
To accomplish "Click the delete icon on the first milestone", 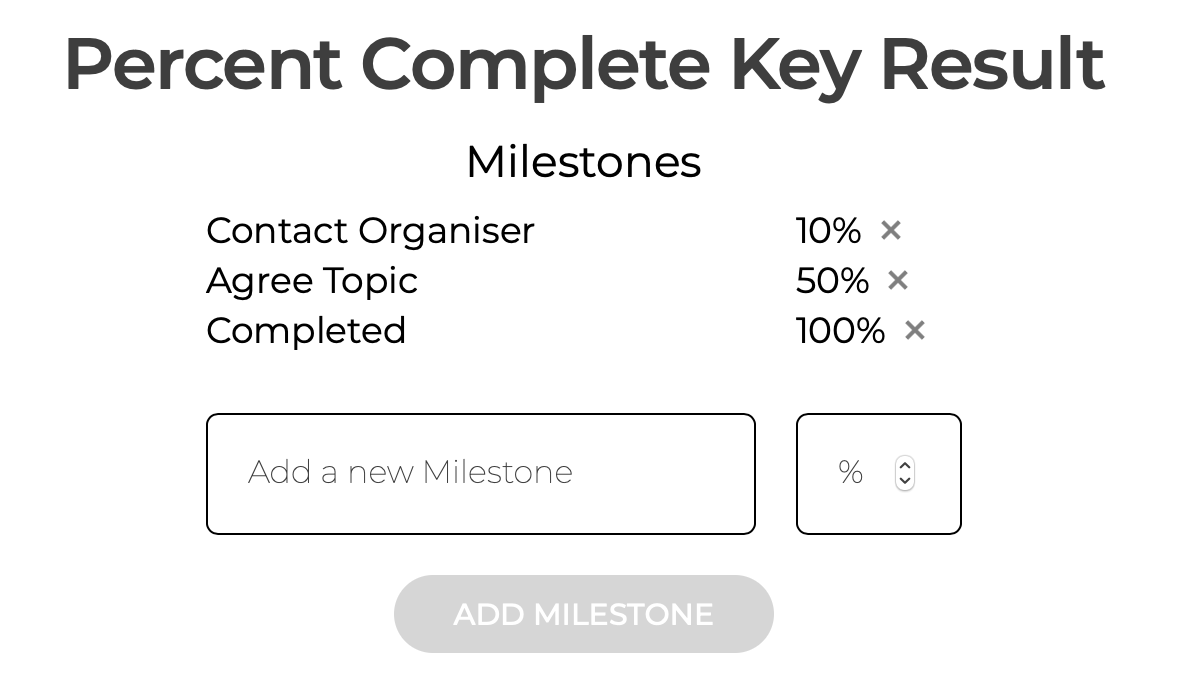I will point(890,230).
